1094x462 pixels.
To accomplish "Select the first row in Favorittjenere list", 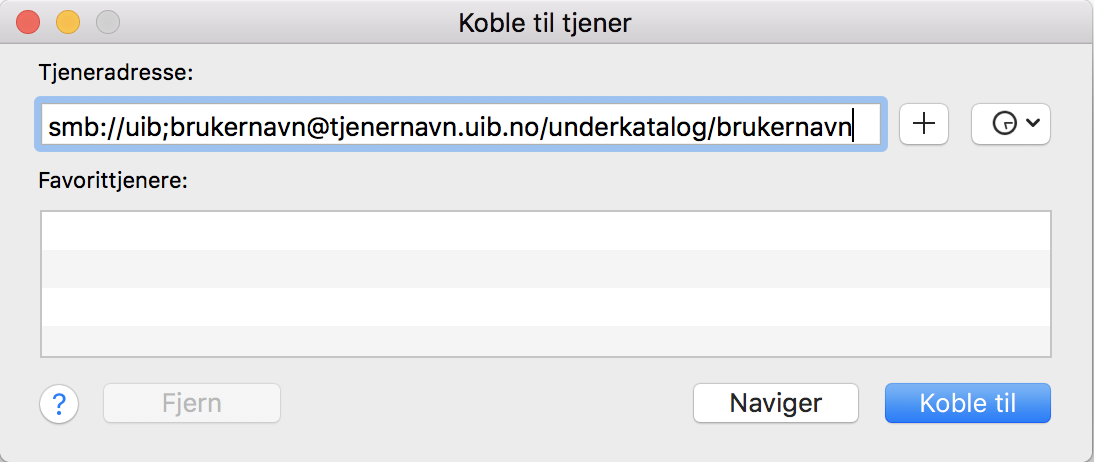I will point(545,231).
